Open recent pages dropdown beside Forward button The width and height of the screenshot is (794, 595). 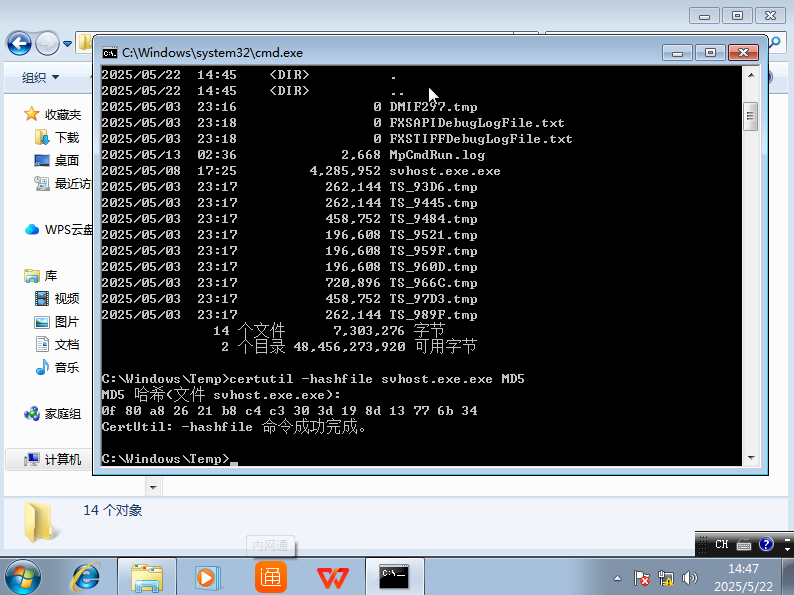point(67,44)
